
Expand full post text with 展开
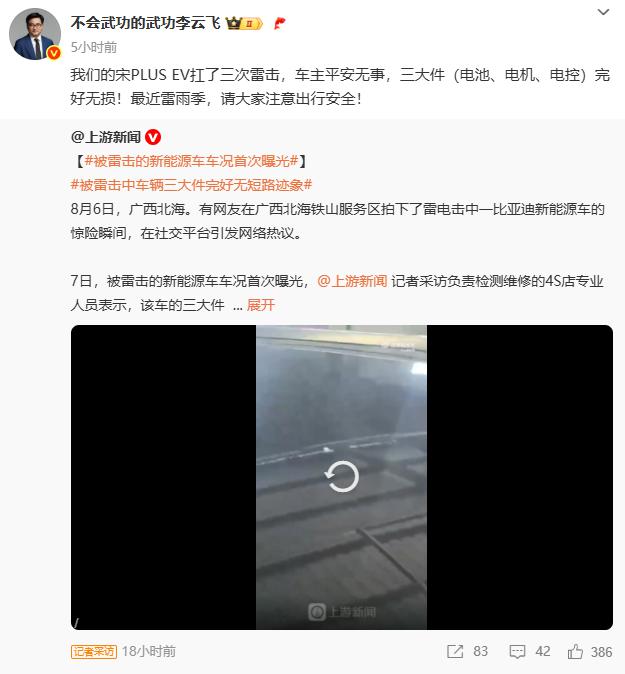click(x=260, y=305)
